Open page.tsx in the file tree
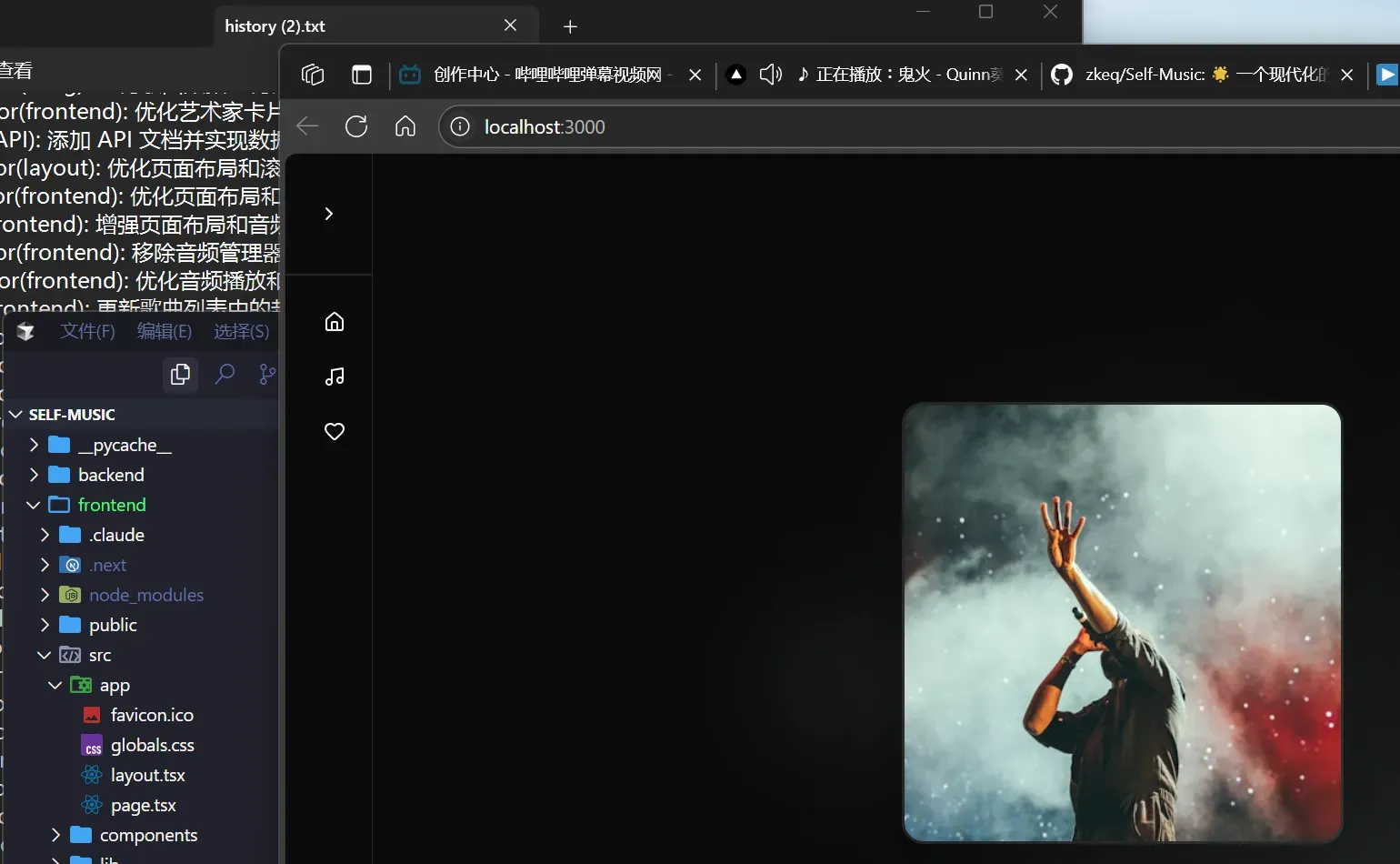 [x=143, y=805]
